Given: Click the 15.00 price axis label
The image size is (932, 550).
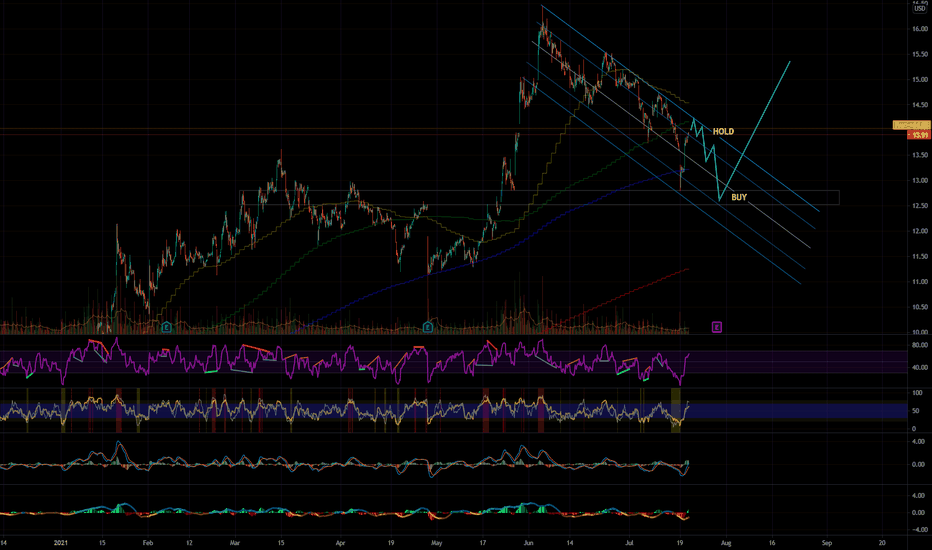Looking at the screenshot, I should coord(920,79).
